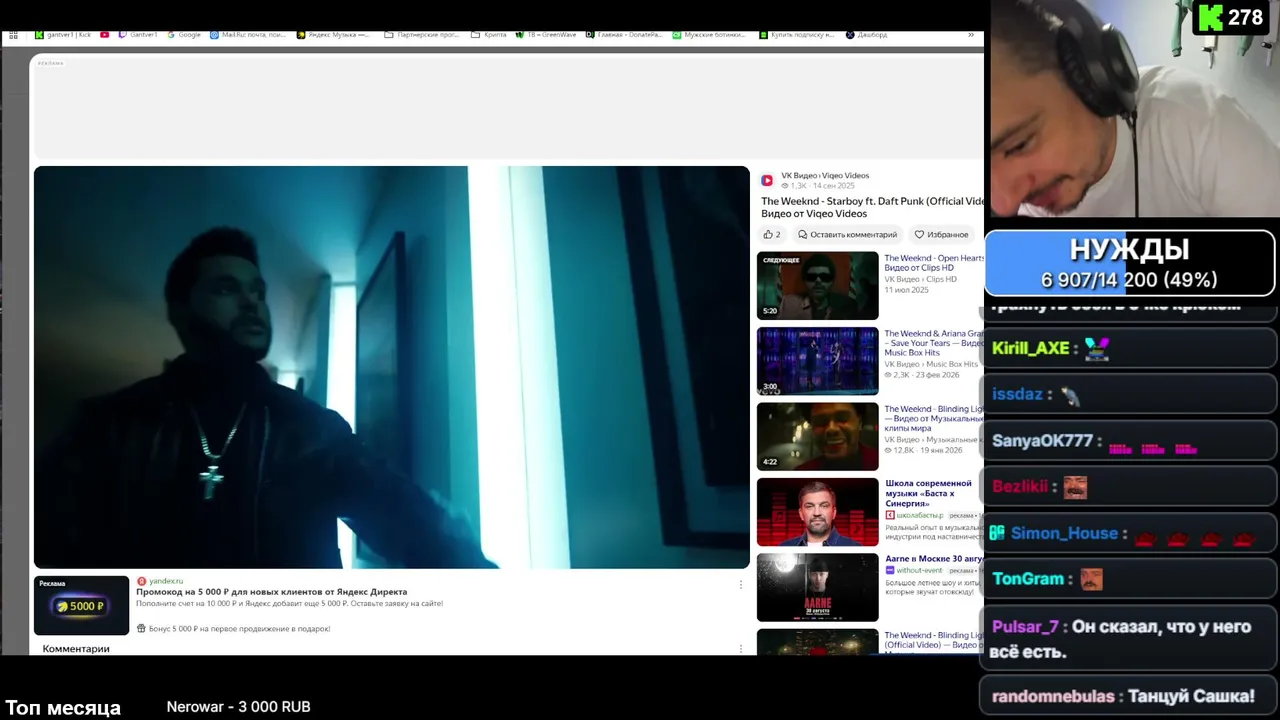The width and height of the screenshot is (1280, 720).
Task: Click the Blinding Lights title dated 19 янв 2026
Action: point(934,418)
